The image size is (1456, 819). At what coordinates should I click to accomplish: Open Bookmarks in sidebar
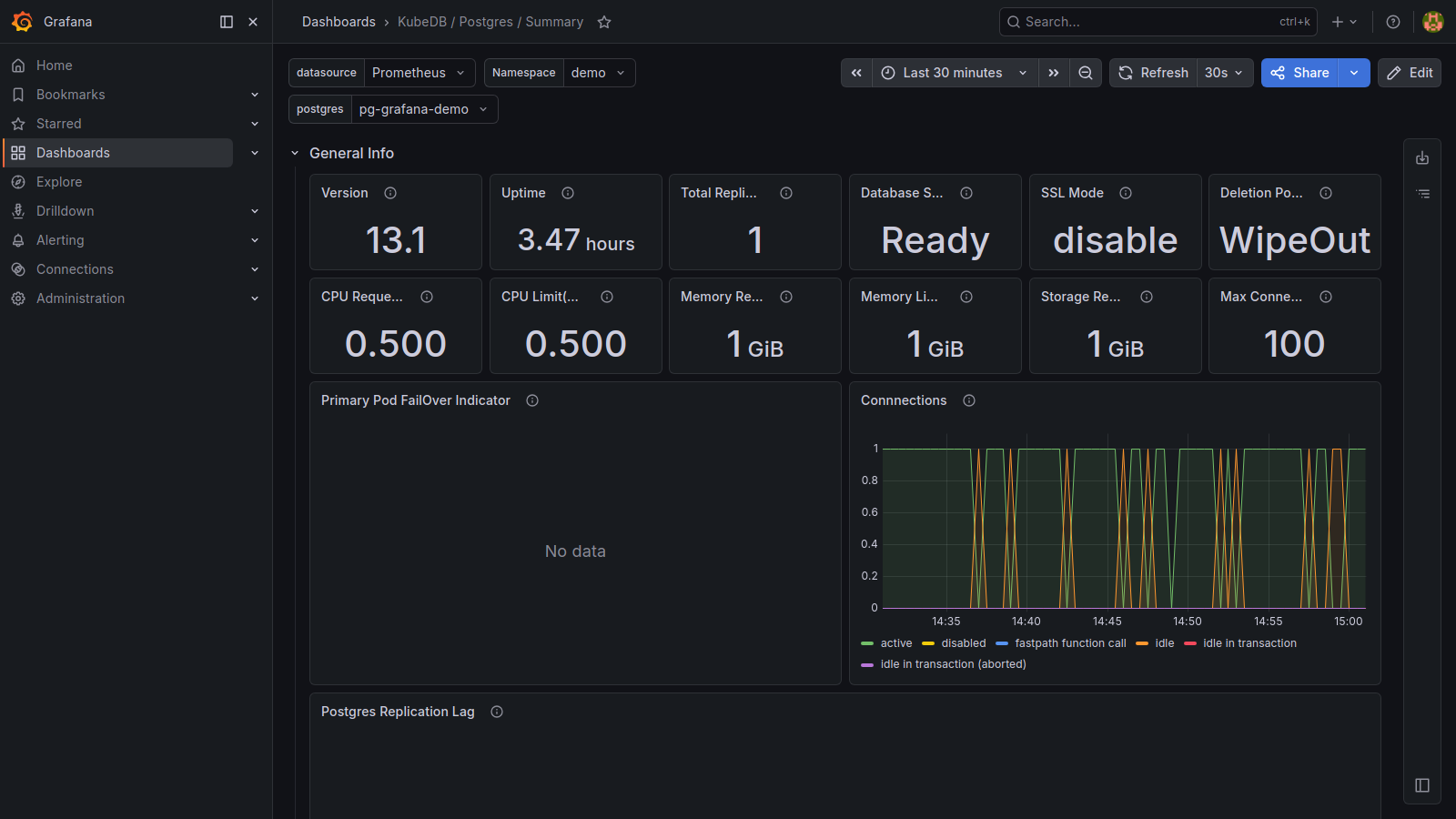(71, 95)
